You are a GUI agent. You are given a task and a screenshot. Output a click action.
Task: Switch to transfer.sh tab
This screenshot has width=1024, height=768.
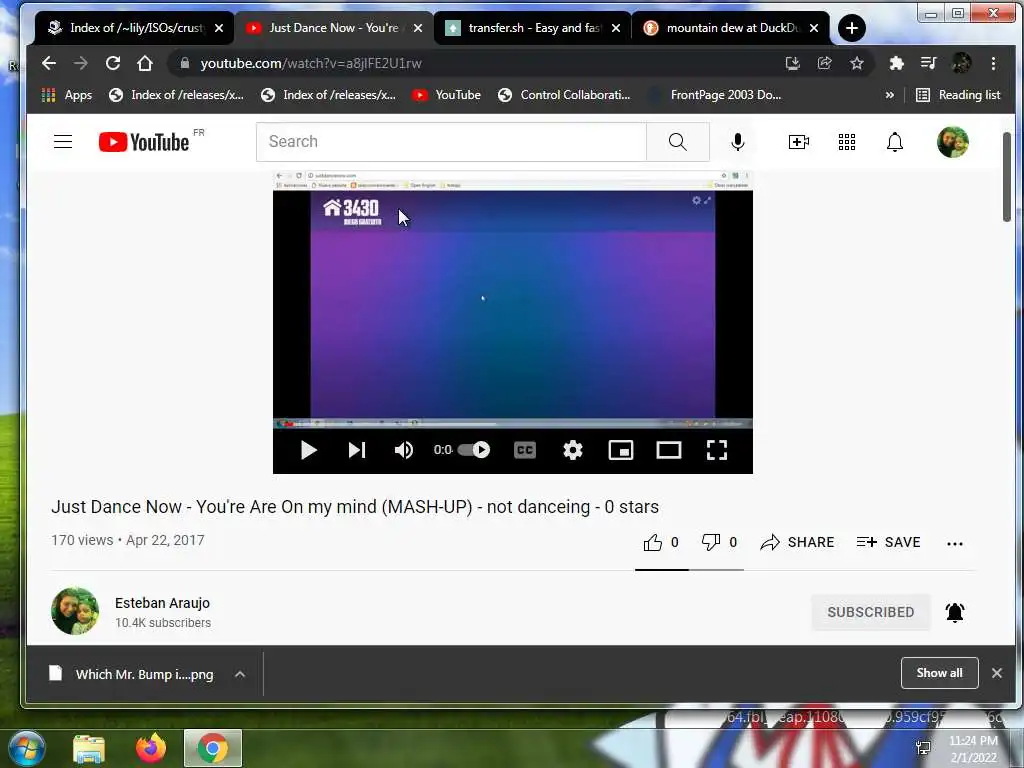(532, 28)
